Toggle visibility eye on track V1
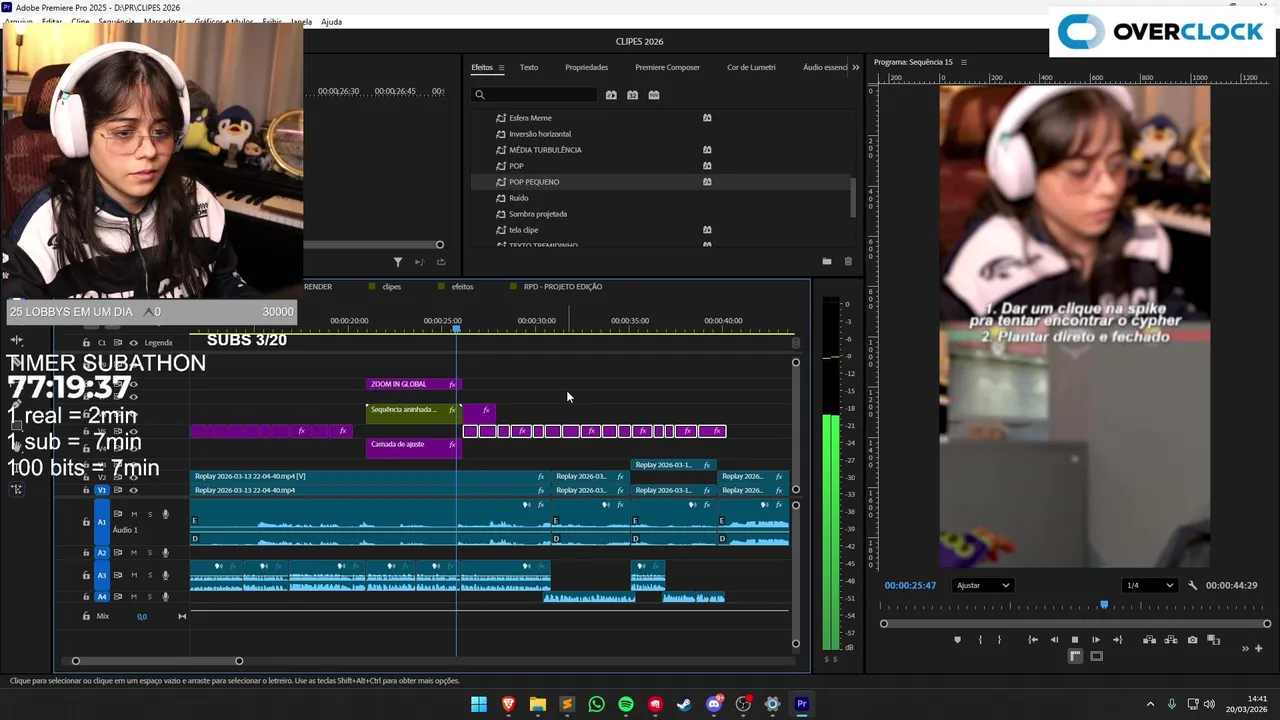This screenshot has width=1280, height=720. [x=133, y=490]
